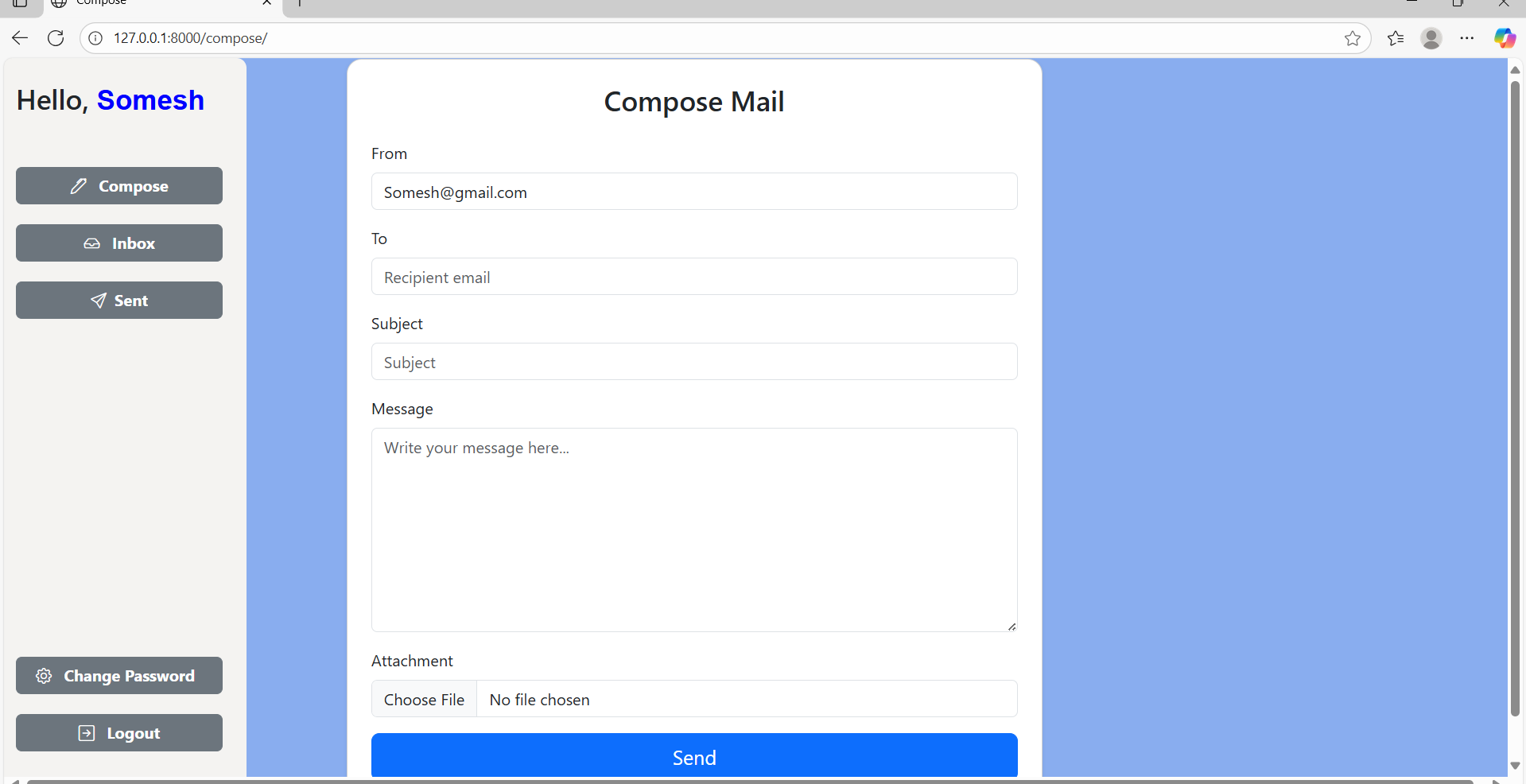Open browser Settings and more menu
The width and height of the screenshot is (1526, 784).
(x=1467, y=38)
